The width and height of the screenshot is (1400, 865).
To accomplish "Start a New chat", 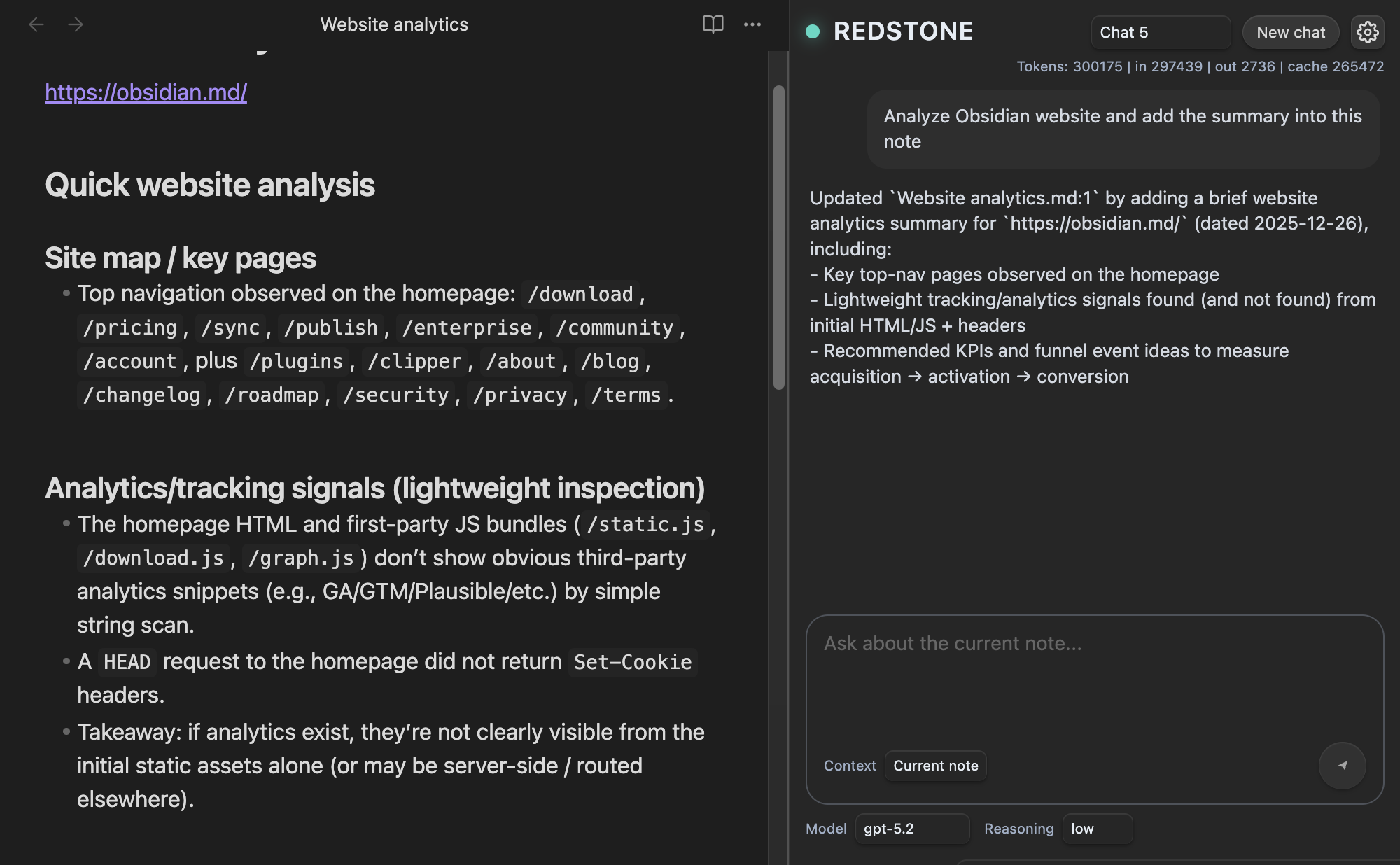I will (1290, 32).
